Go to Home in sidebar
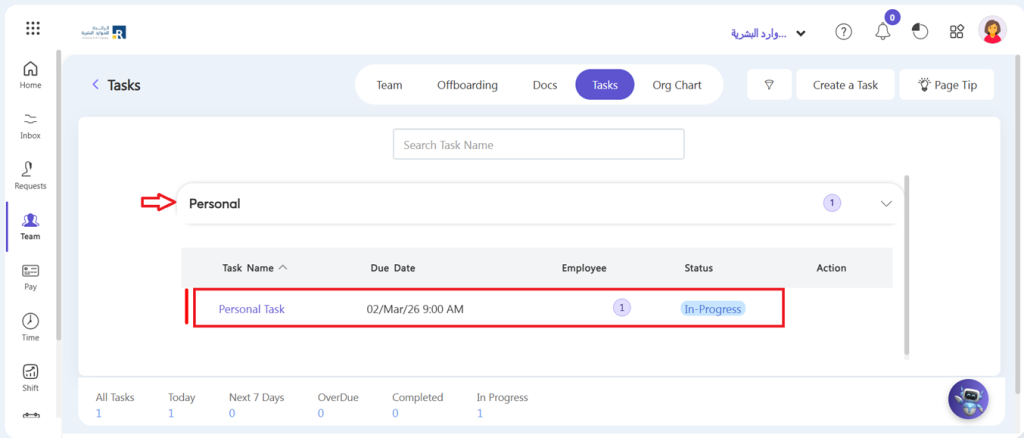 pos(30,75)
